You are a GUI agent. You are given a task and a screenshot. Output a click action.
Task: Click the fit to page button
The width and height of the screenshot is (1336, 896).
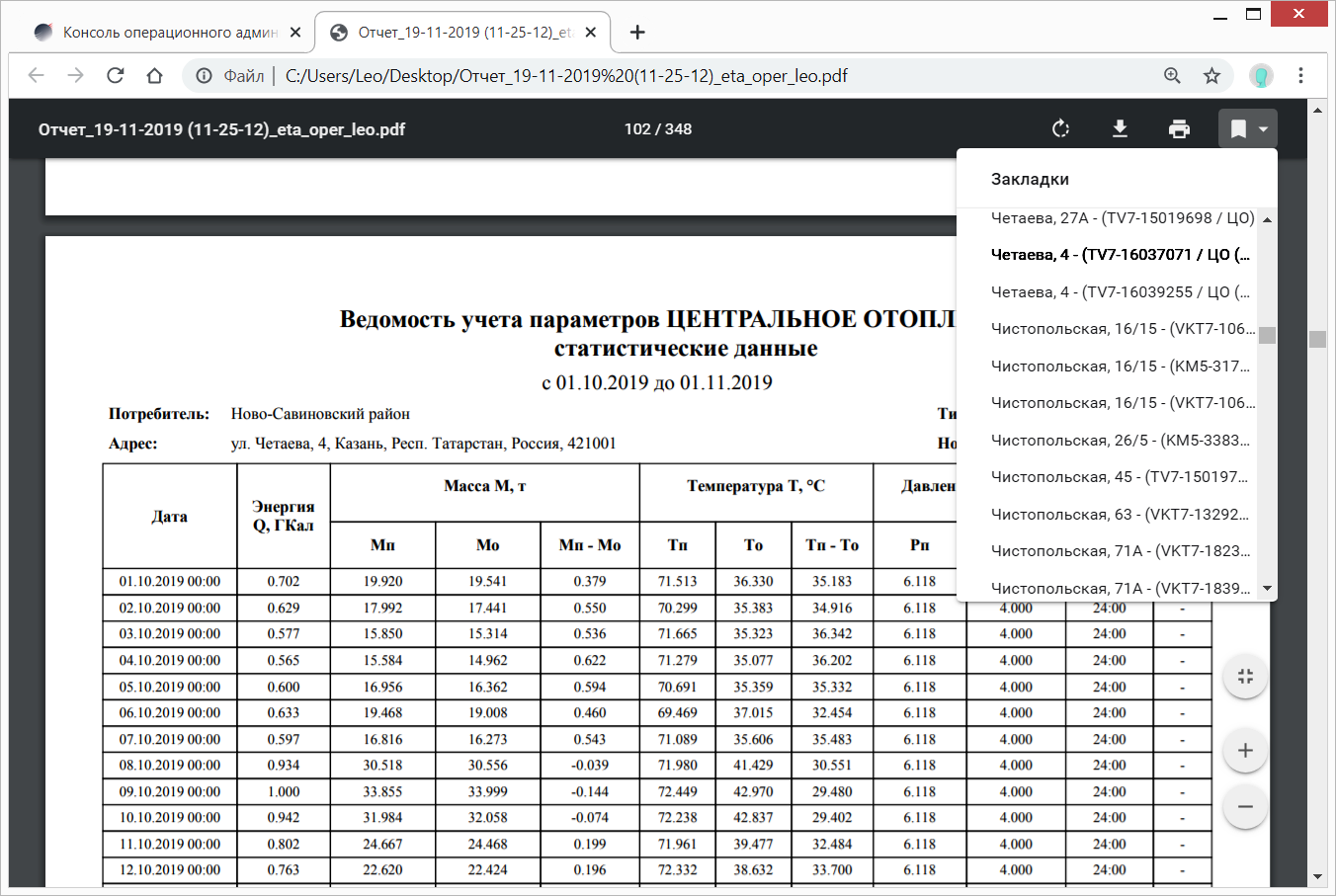click(x=1245, y=677)
